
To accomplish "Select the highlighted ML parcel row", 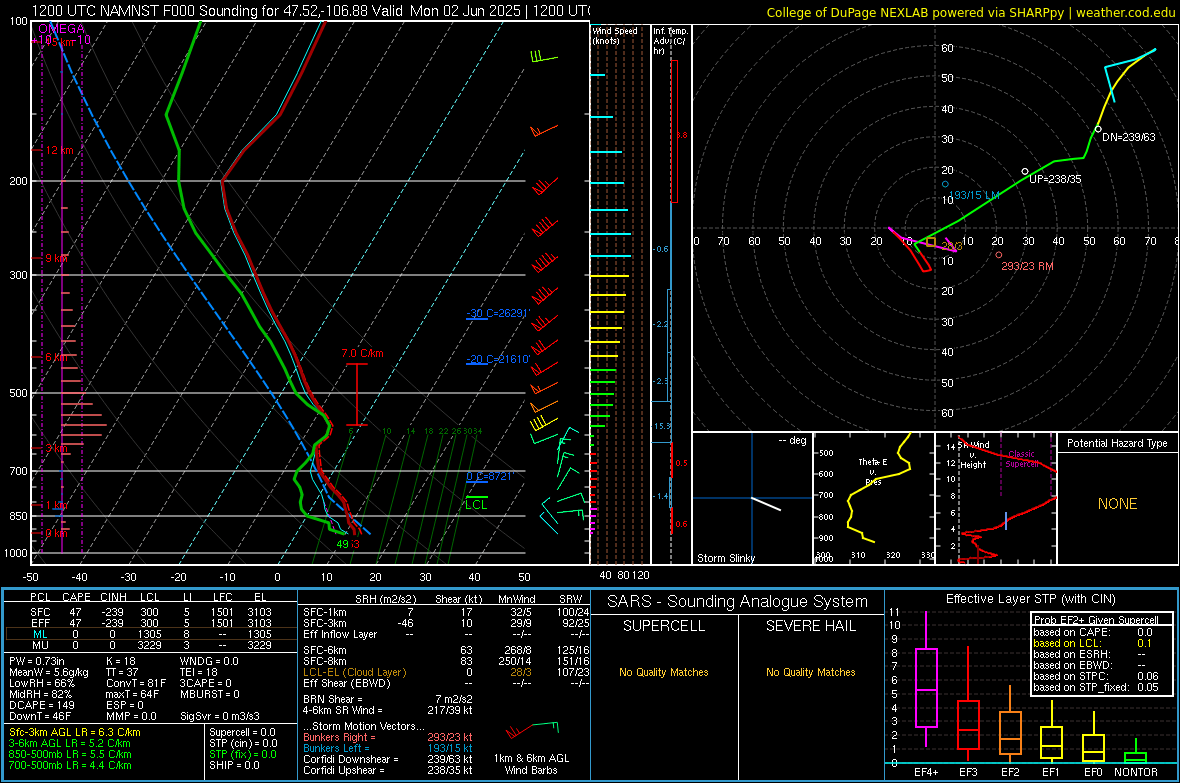I will (150, 634).
